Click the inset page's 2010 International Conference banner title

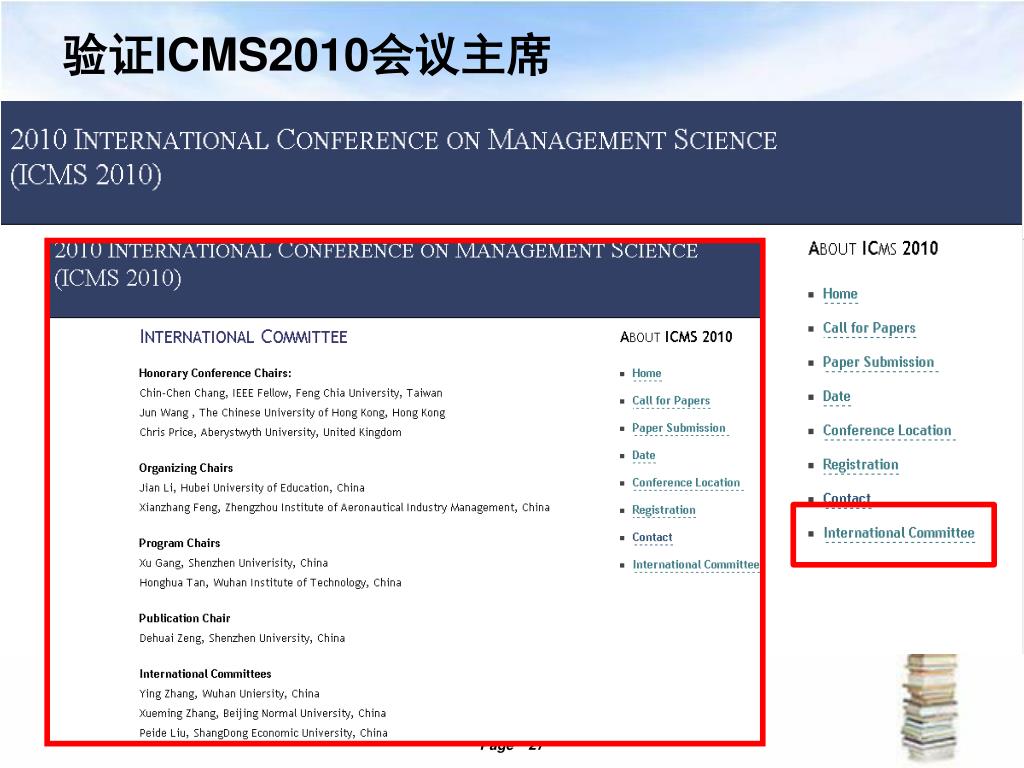[376, 265]
